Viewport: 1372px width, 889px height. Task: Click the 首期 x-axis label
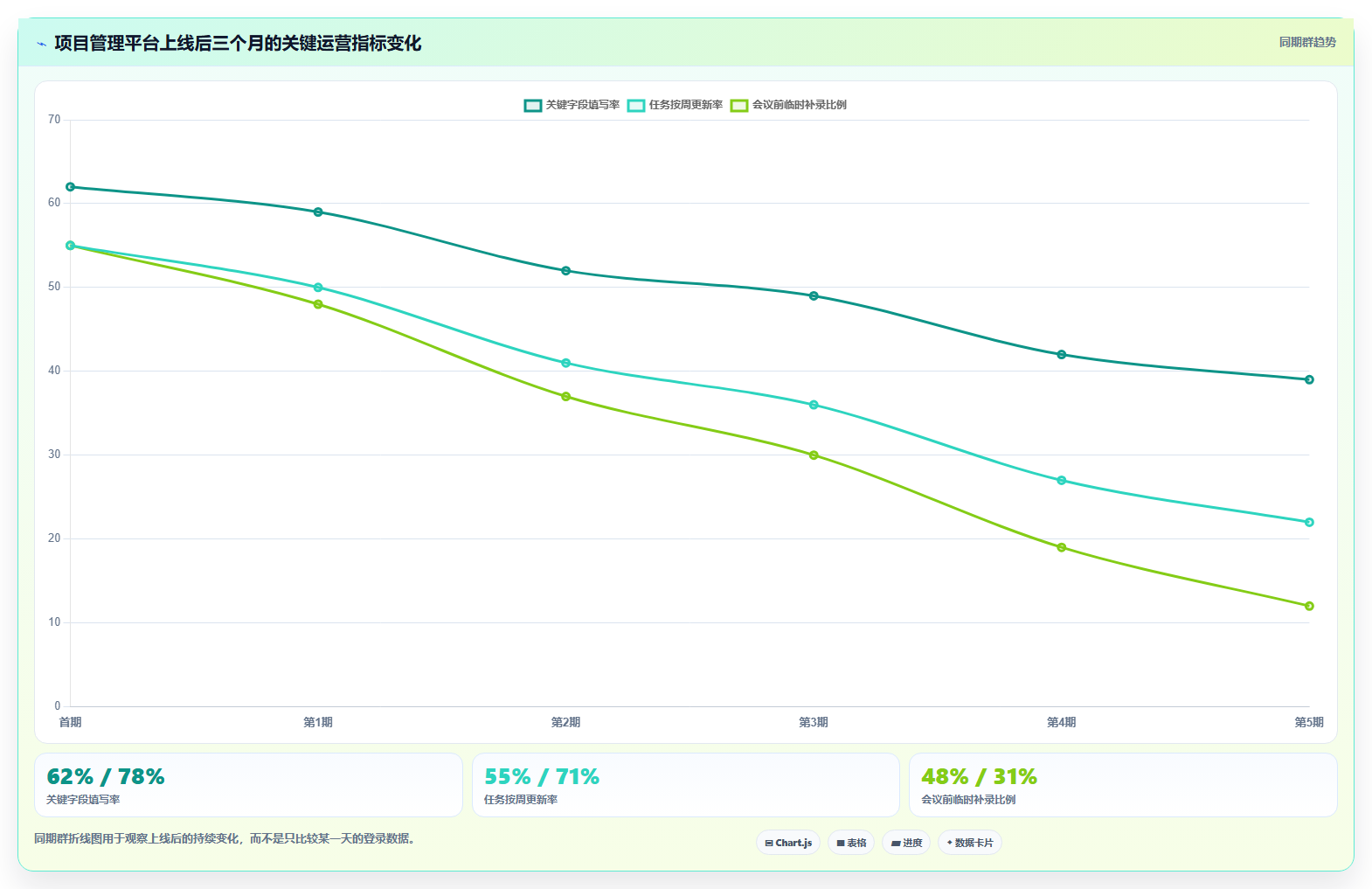[71, 722]
